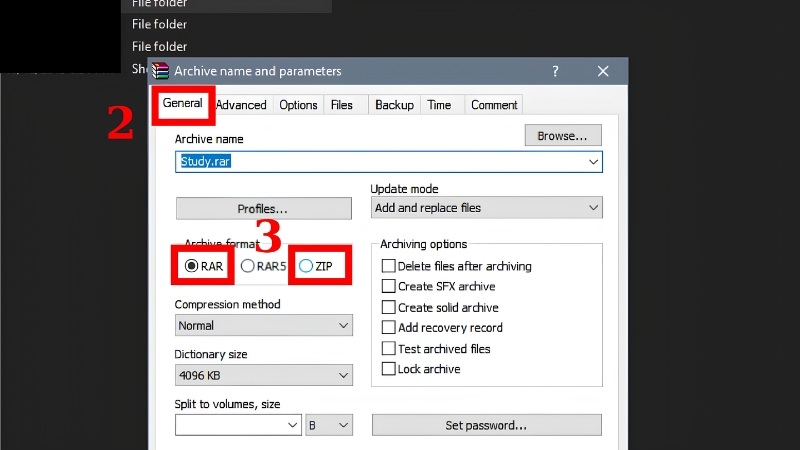Open the Dictionary size 4096 KB dropdown
800x450 pixels.
[264, 376]
